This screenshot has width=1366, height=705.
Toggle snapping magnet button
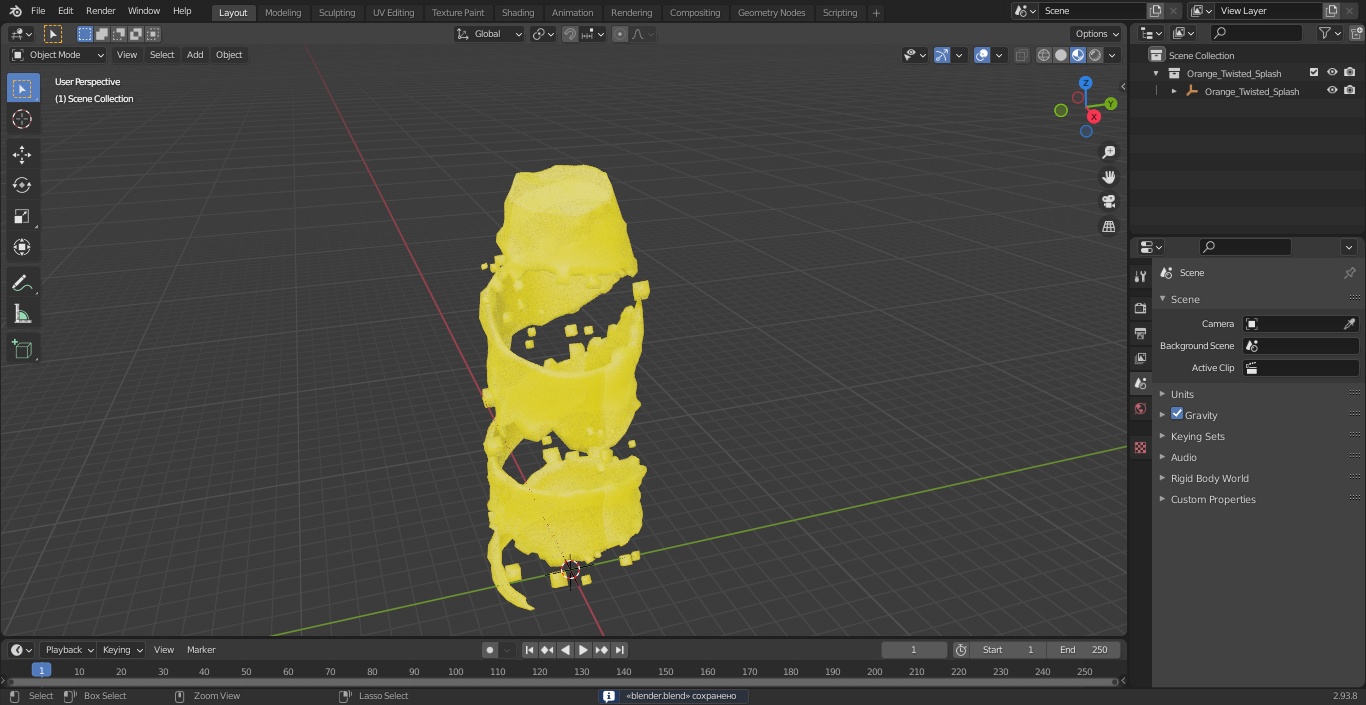569,34
